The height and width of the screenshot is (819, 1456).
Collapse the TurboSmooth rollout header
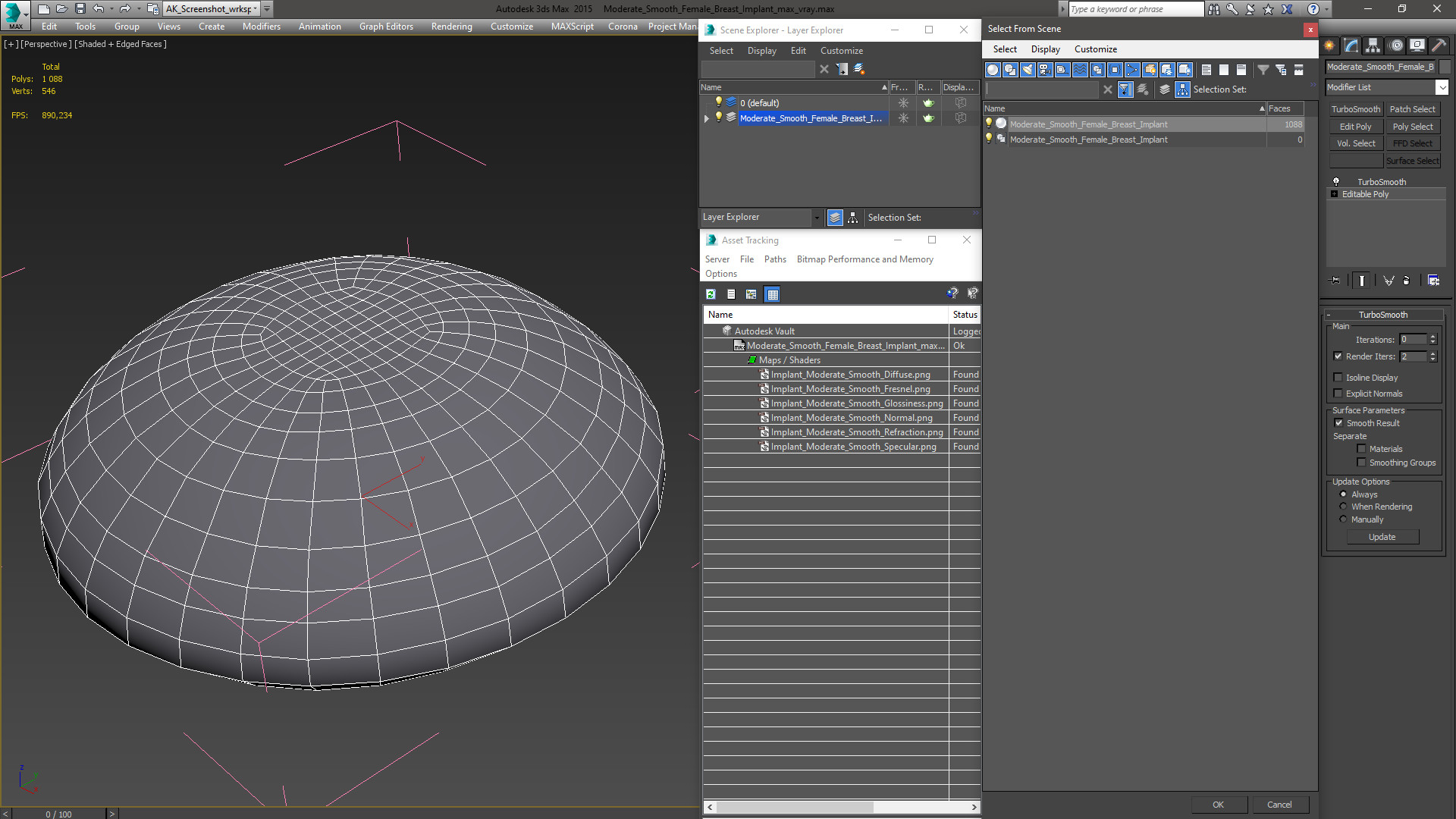tap(1383, 315)
